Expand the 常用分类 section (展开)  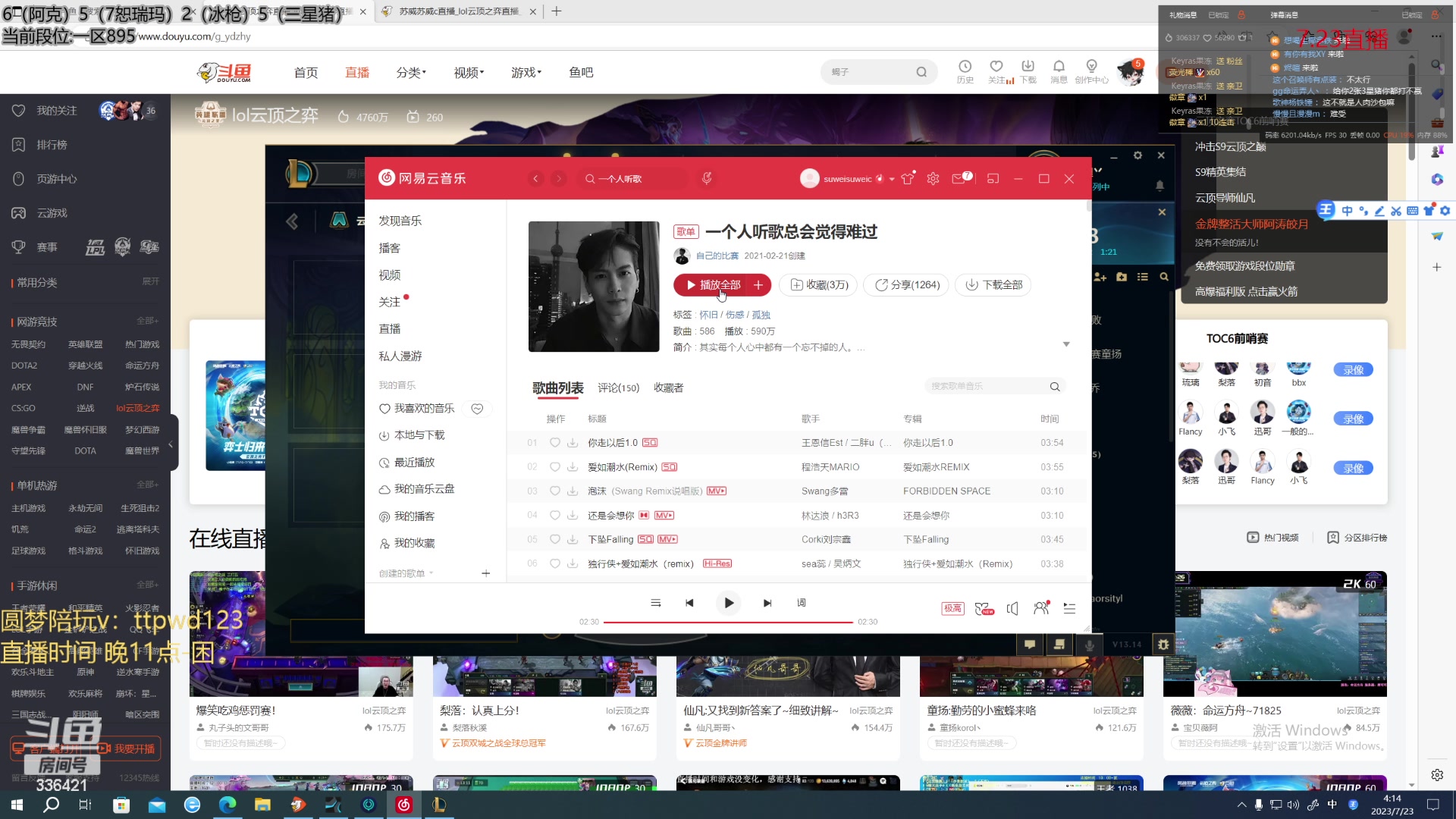click(151, 281)
